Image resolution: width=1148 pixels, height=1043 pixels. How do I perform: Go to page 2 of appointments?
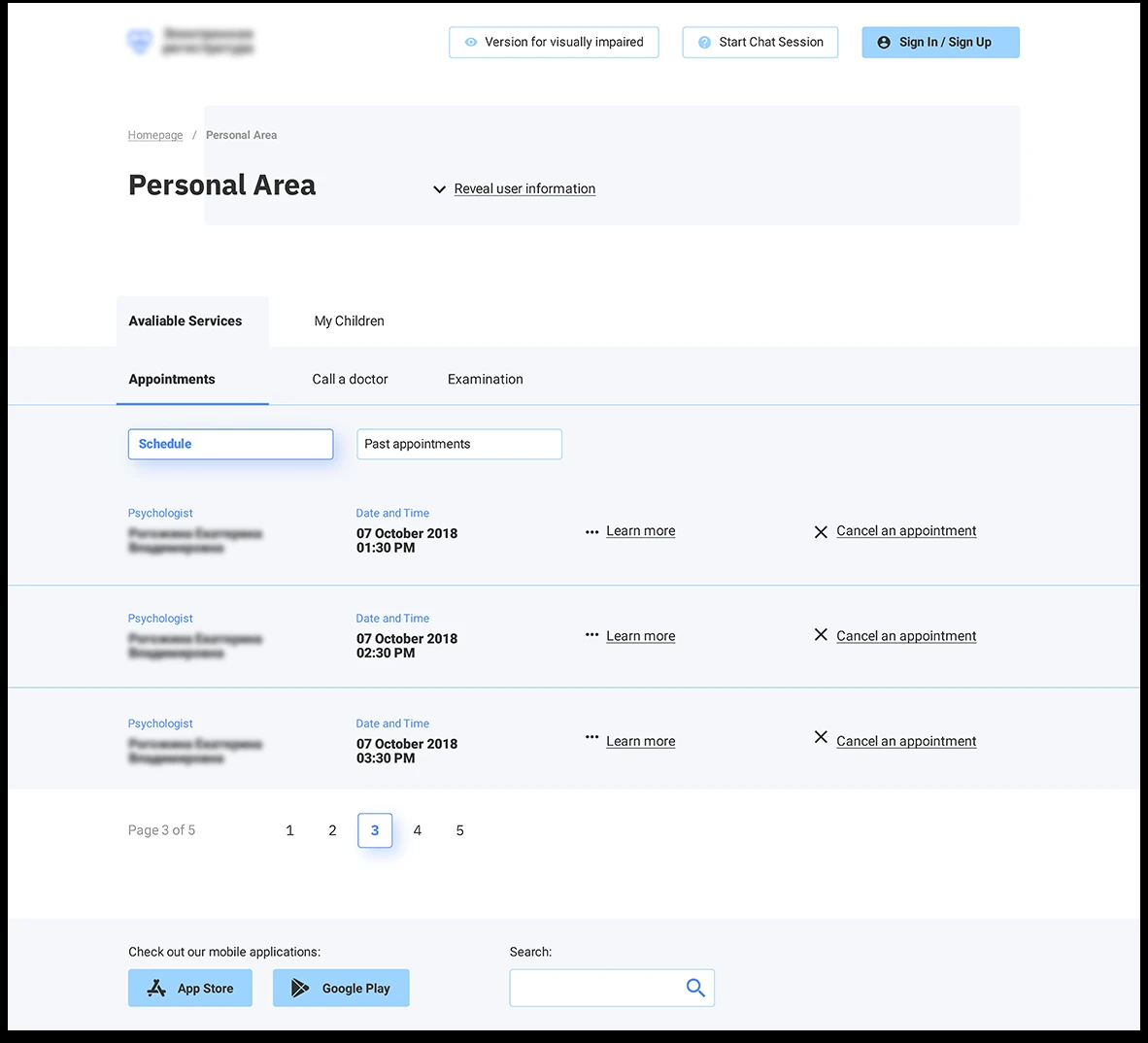click(x=332, y=830)
